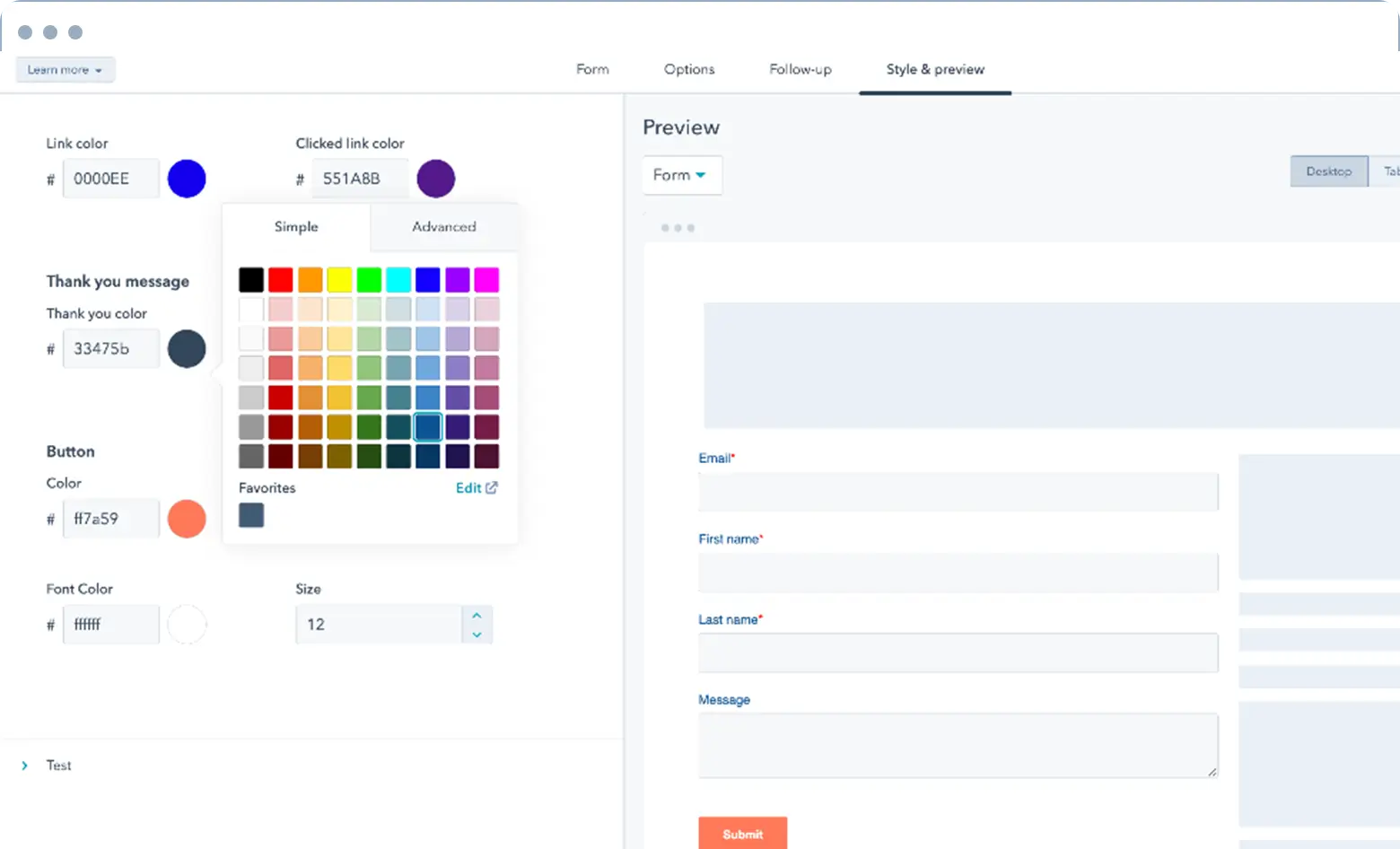Pick the darkest red swatch in bottom row

(x=281, y=457)
